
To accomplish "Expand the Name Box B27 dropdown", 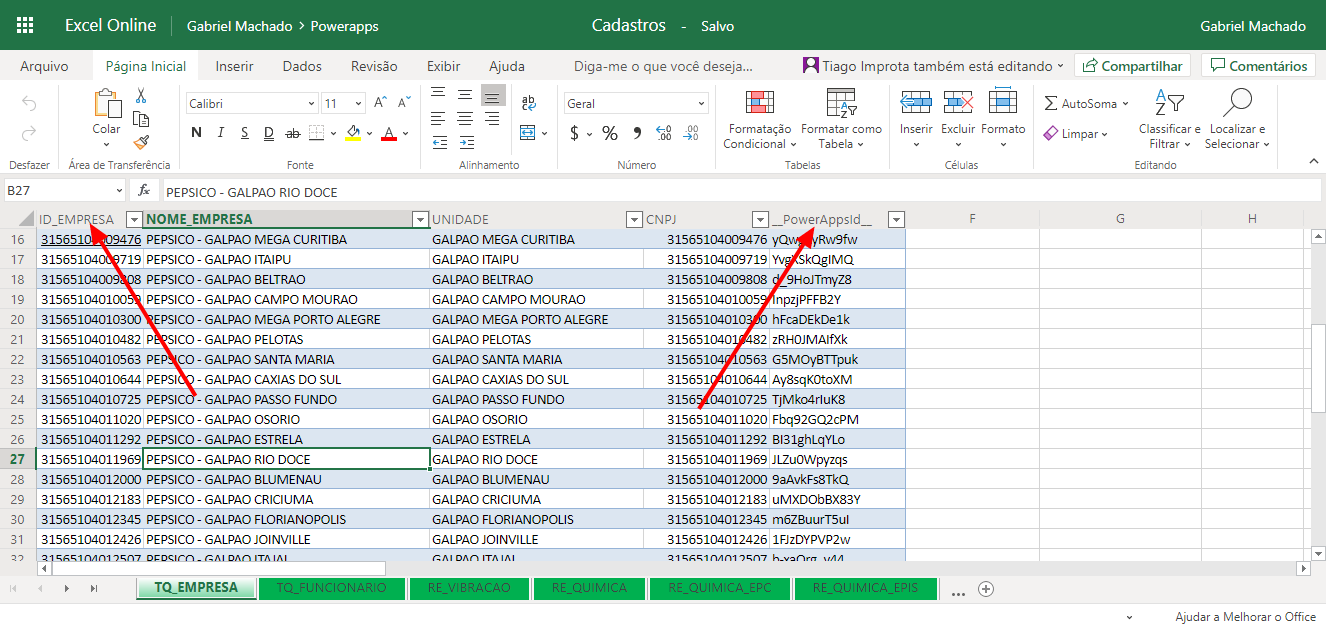I will pyautogui.click(x=120, y=191).
